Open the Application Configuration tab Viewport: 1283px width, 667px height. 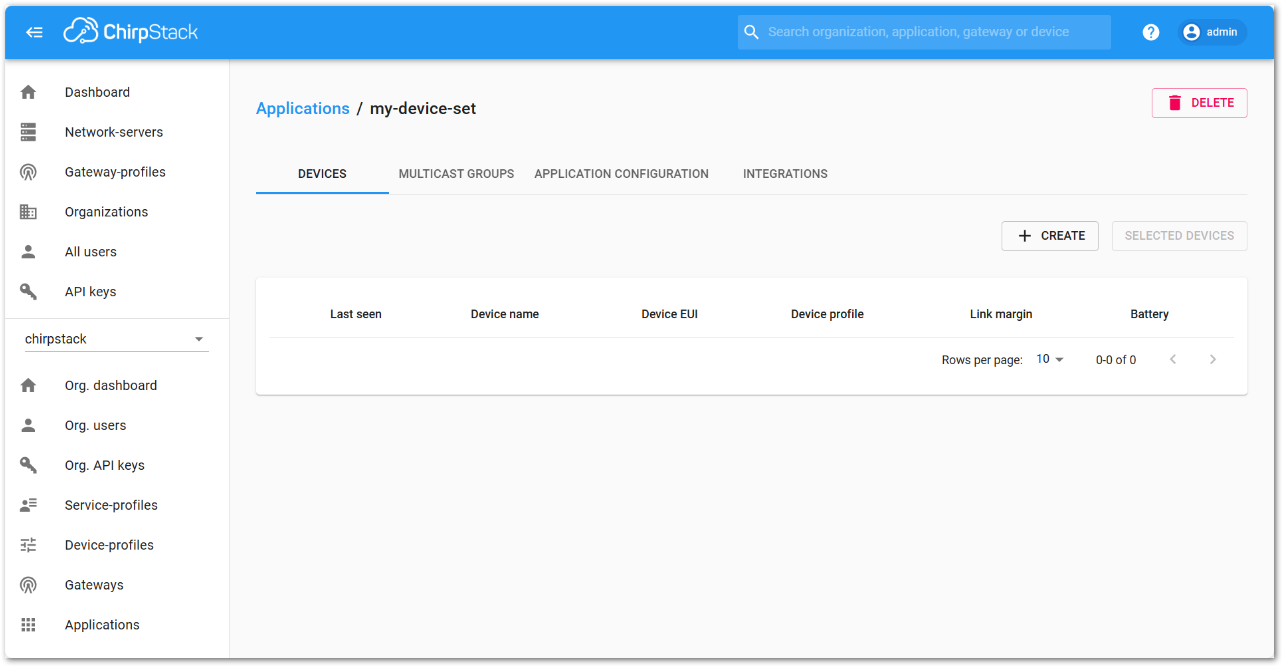pyautogui.click(x=621, y=174)
